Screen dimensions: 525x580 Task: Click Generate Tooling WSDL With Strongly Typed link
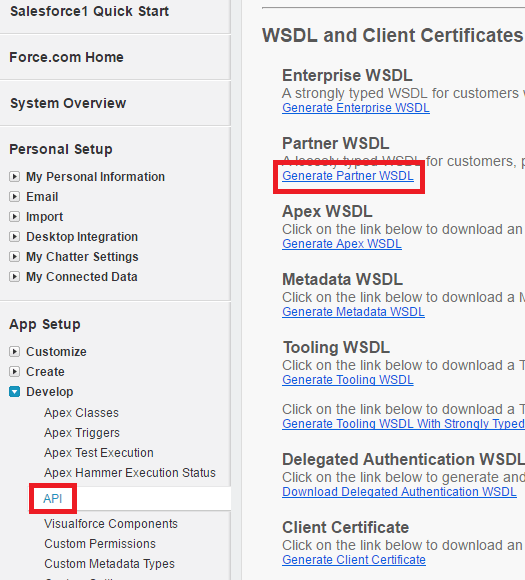point(404,424)
